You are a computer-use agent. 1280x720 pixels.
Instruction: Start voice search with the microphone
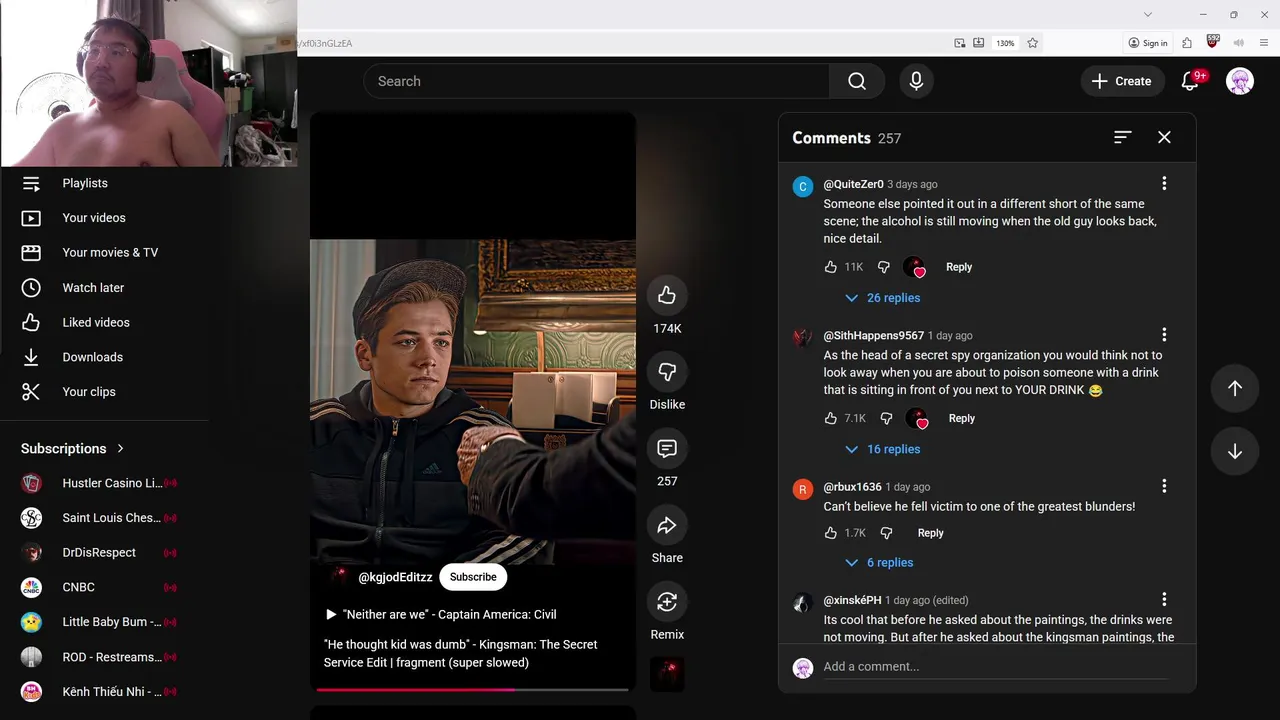point(916,81)
